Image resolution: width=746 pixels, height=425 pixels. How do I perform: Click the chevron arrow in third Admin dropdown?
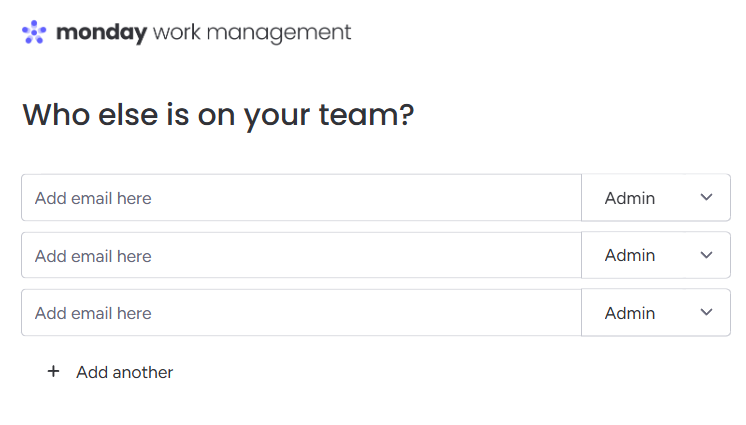point(707,312)
